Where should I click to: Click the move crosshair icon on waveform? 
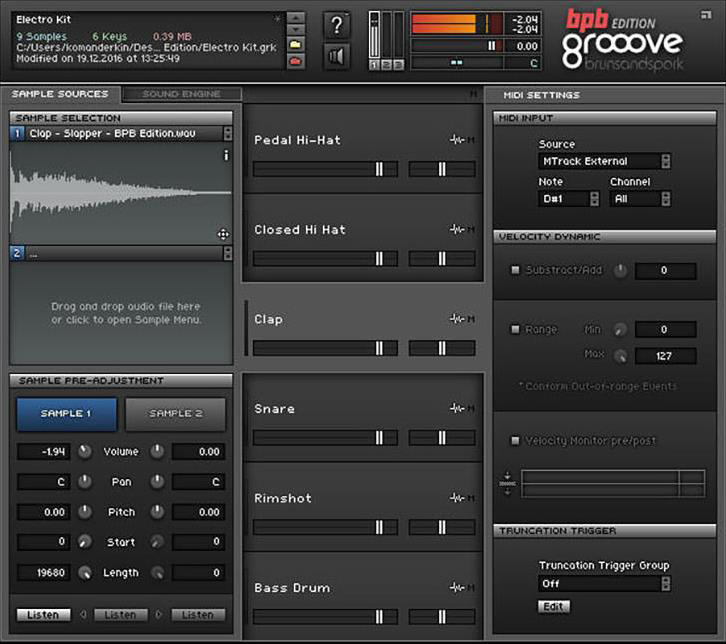pyautogui.click(x=223, y=234)
